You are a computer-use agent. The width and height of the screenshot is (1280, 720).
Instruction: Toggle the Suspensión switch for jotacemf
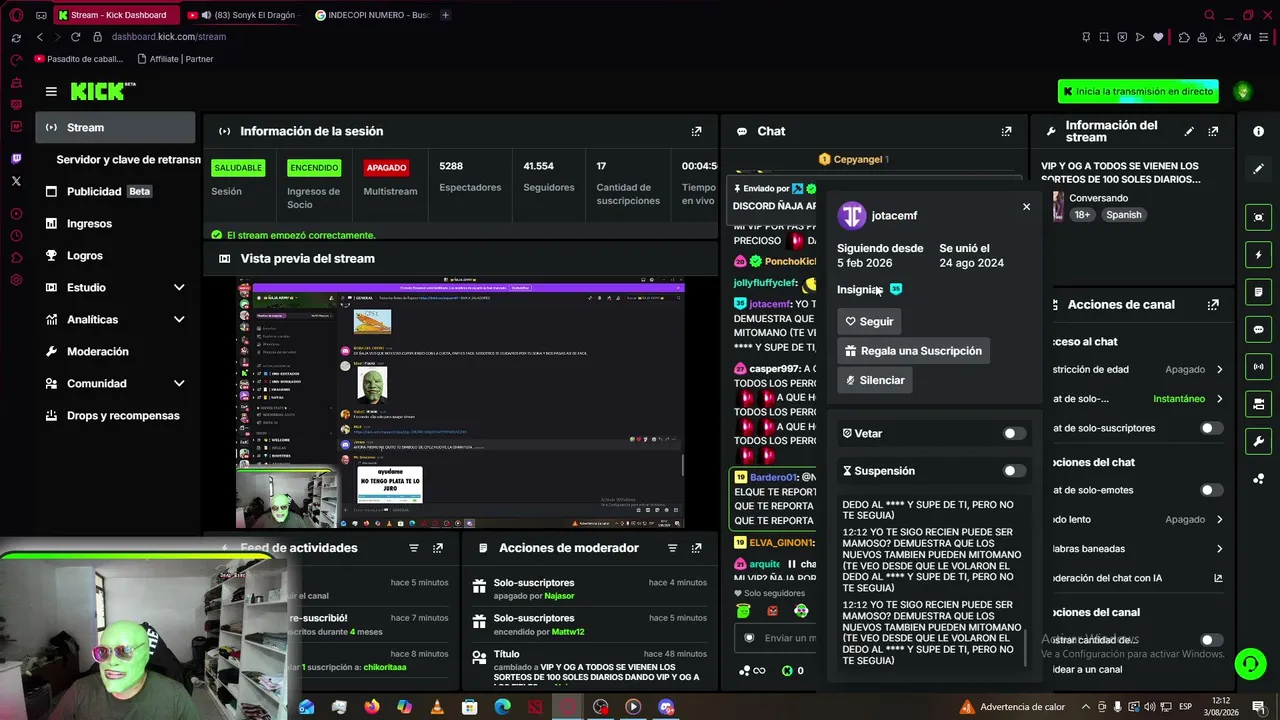(x=1013, y=471)
